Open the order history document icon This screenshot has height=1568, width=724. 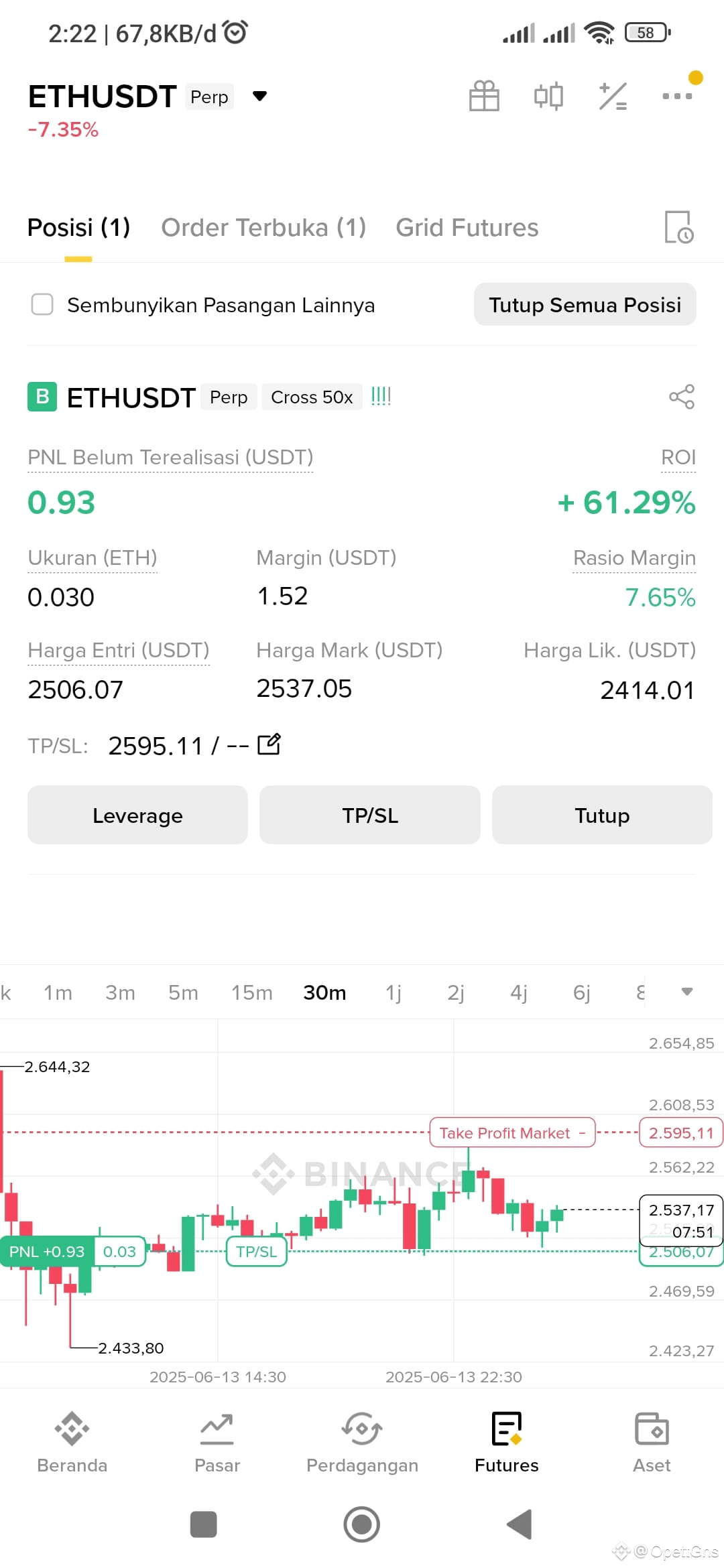678,227
